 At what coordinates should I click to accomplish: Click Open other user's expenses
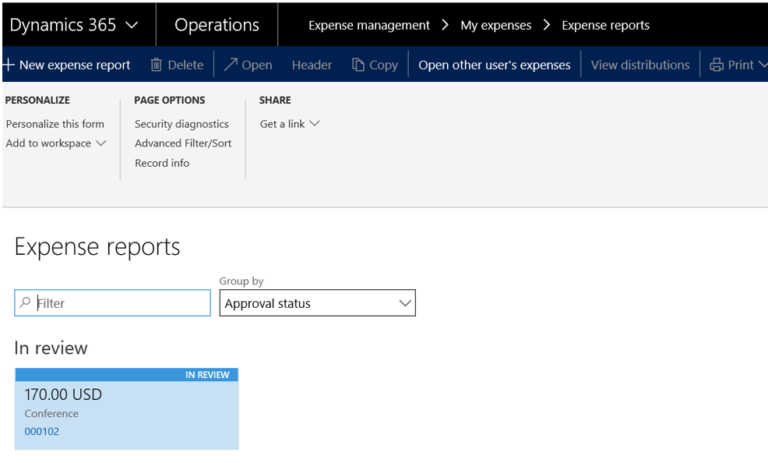click(494, 65)
